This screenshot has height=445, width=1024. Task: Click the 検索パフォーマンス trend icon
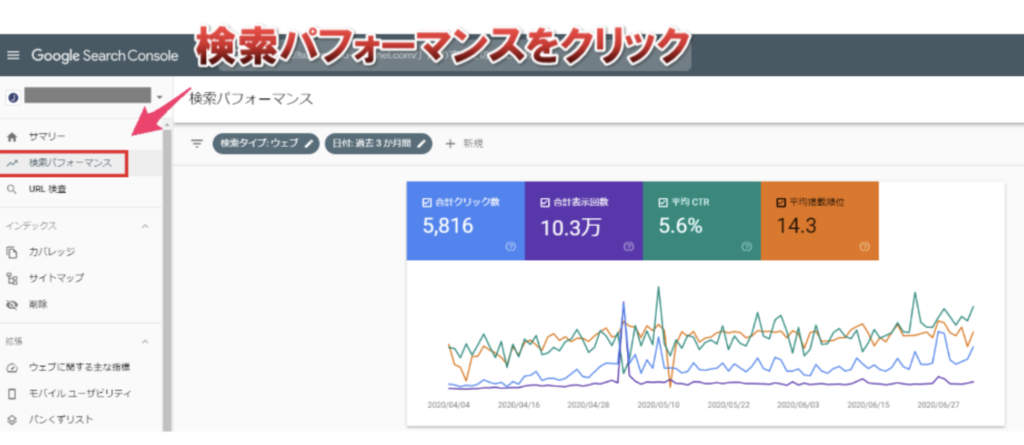pyautogui.click(x=12, y=163)
